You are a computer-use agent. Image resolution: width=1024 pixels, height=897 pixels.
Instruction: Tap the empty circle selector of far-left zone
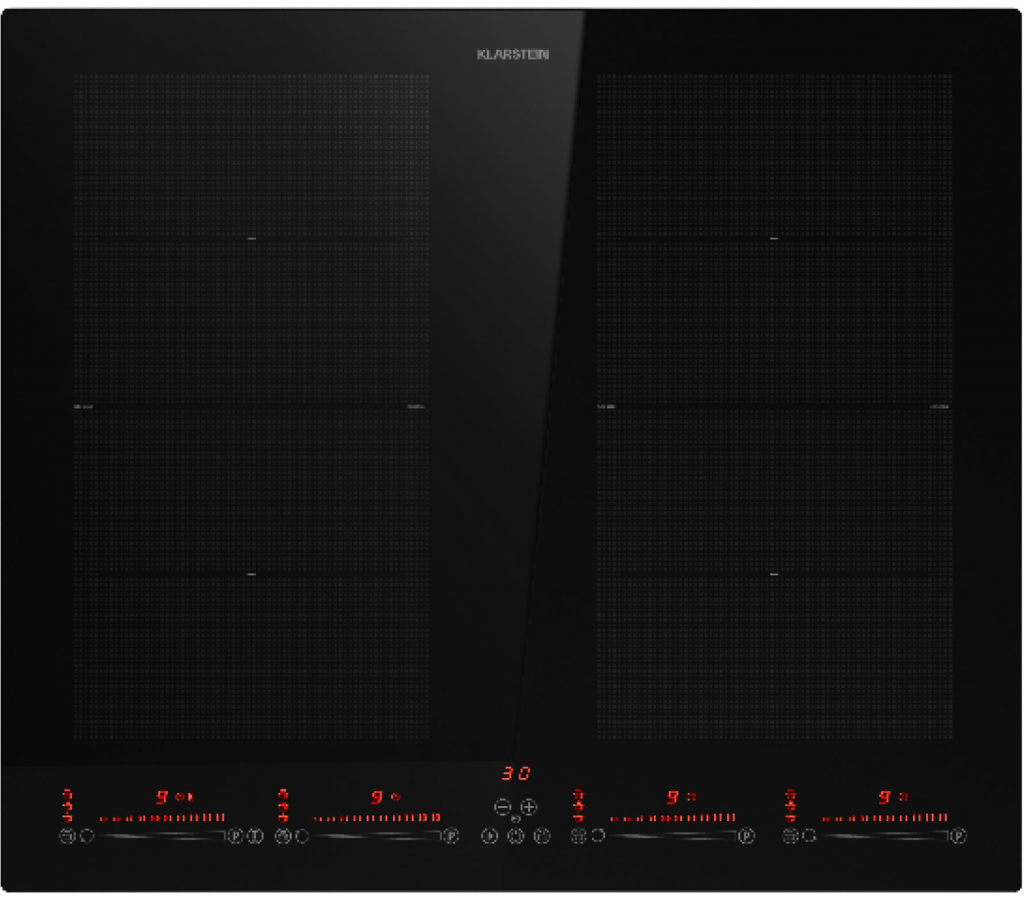click(87, 836)
